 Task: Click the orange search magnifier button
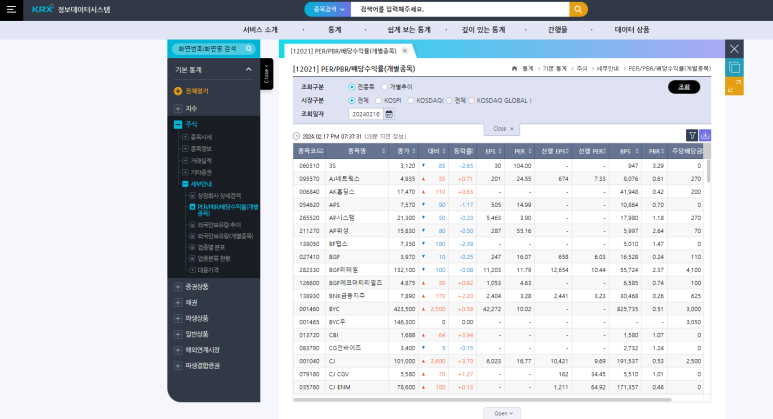[578, 9]
